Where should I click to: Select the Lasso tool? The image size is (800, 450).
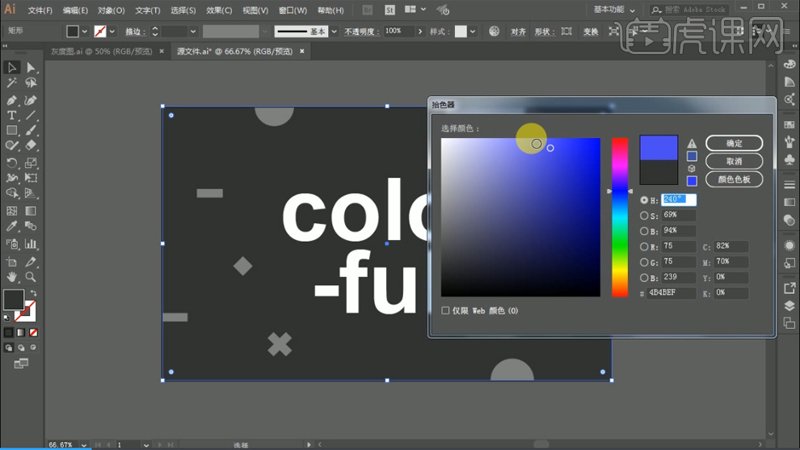point(31,83)
